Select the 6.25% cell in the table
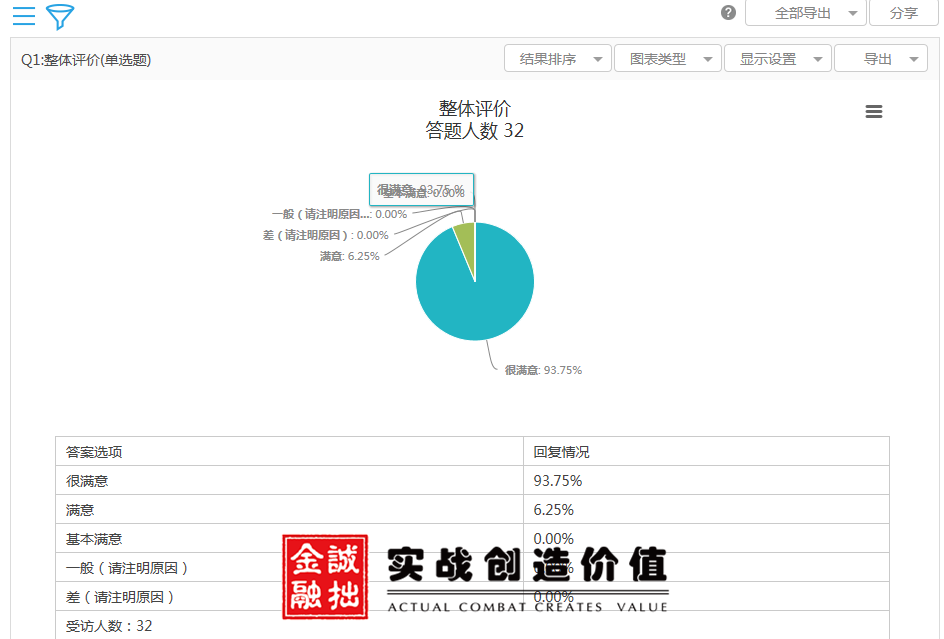Image resolution: width=944 pixels, height=639 pixels. pyautogui.click(x=554, y=510)
